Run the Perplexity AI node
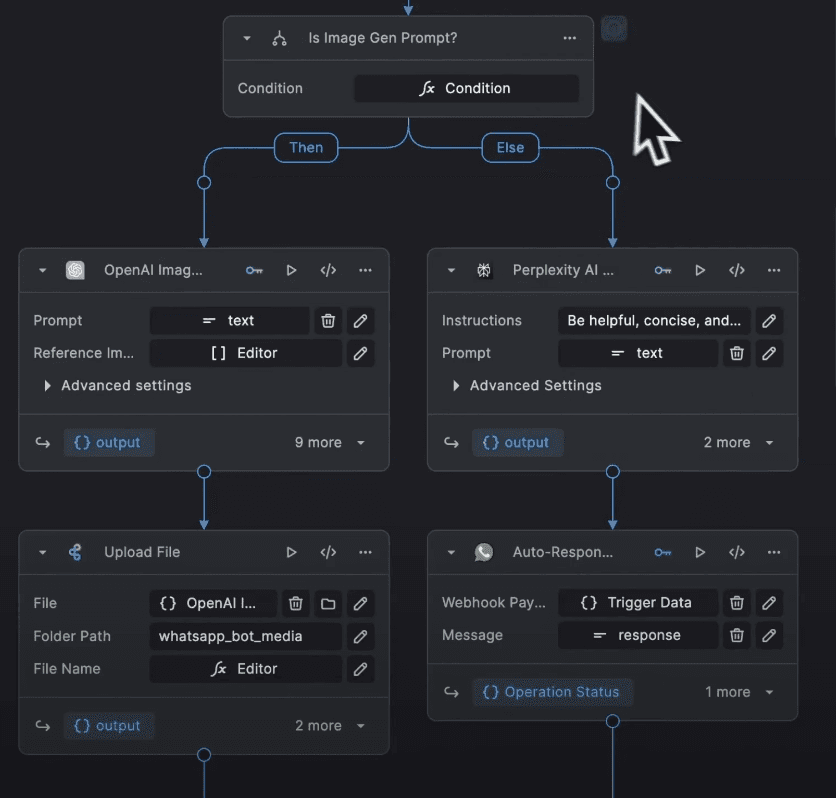Image resolution: width=836 pixels, height=798 pixels. click(x=700, y=270)
